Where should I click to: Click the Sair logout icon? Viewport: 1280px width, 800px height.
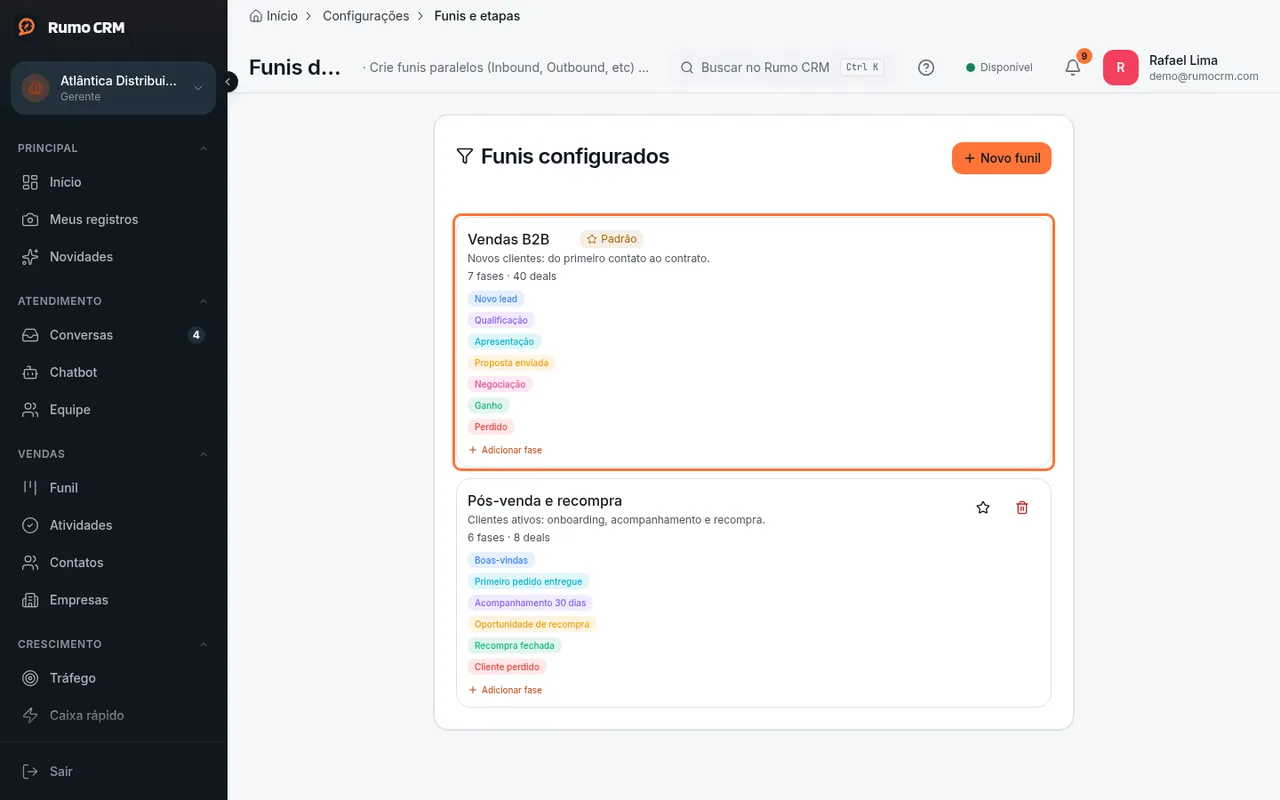point(31,771)
